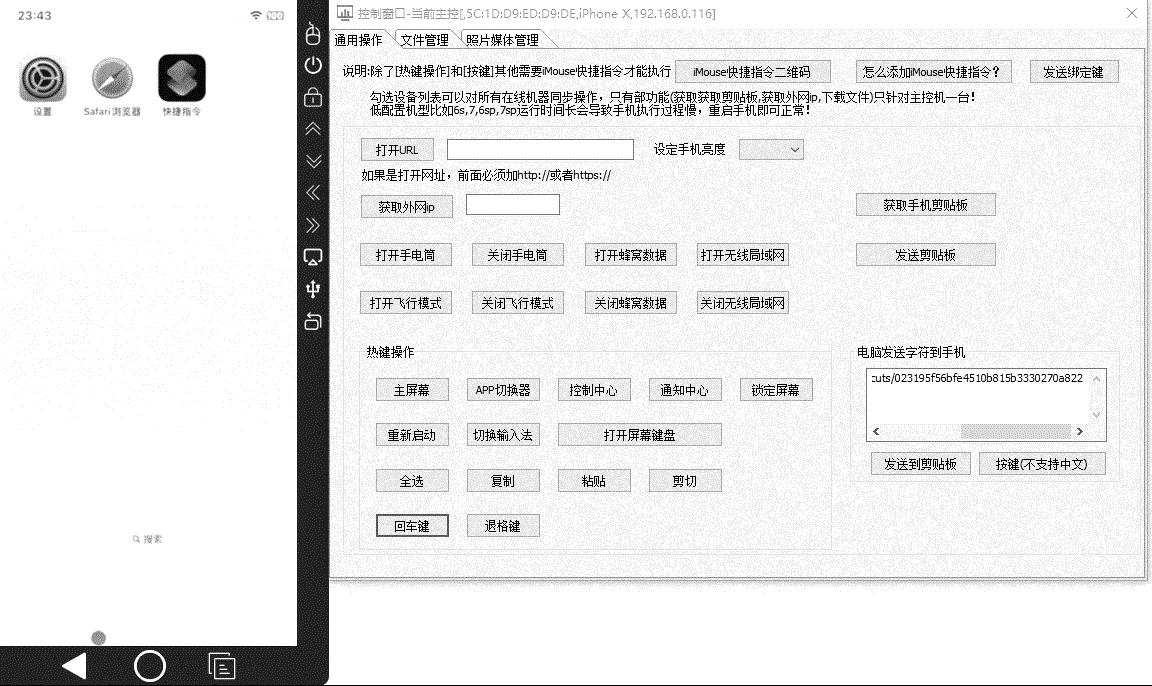
Task: Click the 切换输入法 button
Action: pos(503,435)
